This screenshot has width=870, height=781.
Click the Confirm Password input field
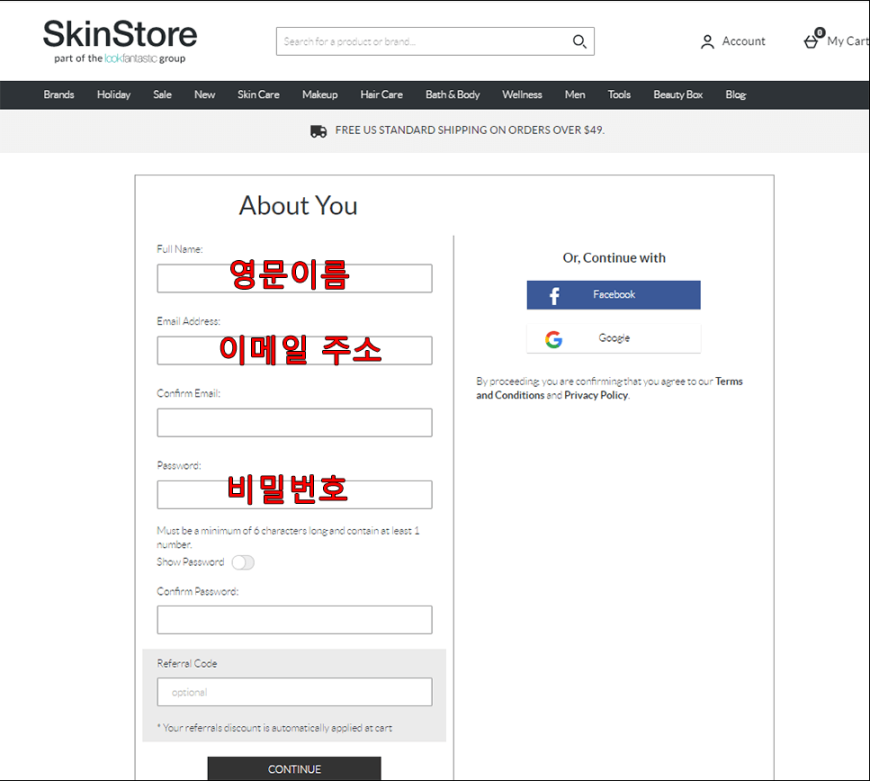tap(295, 620)
